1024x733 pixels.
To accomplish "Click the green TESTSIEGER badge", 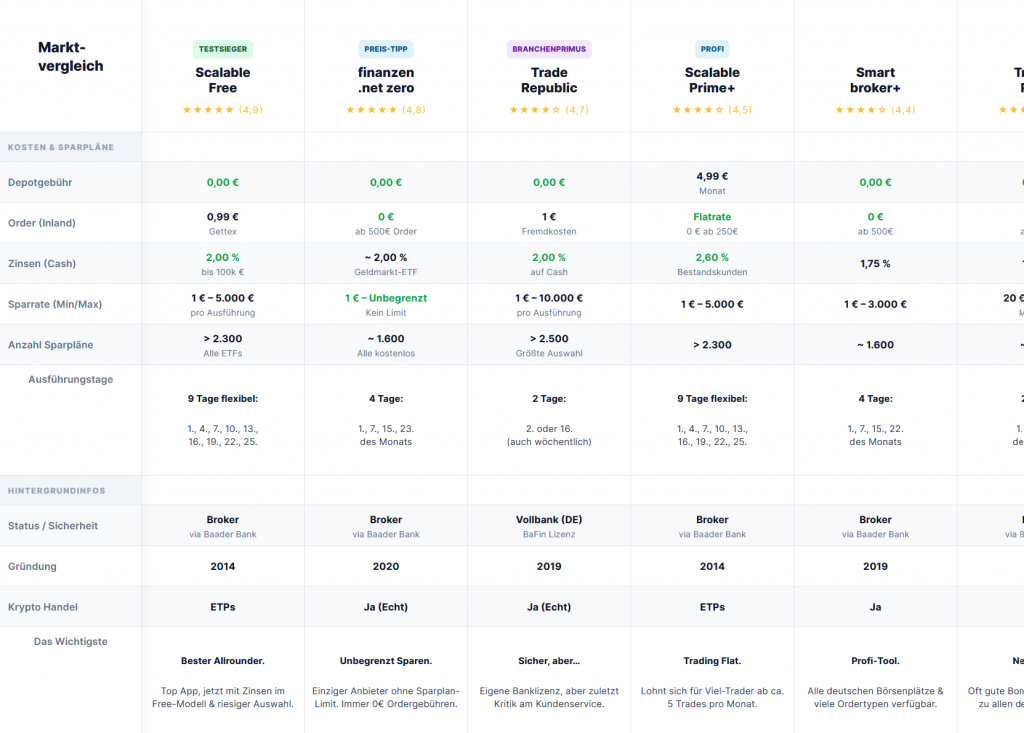I will point(222,49).
